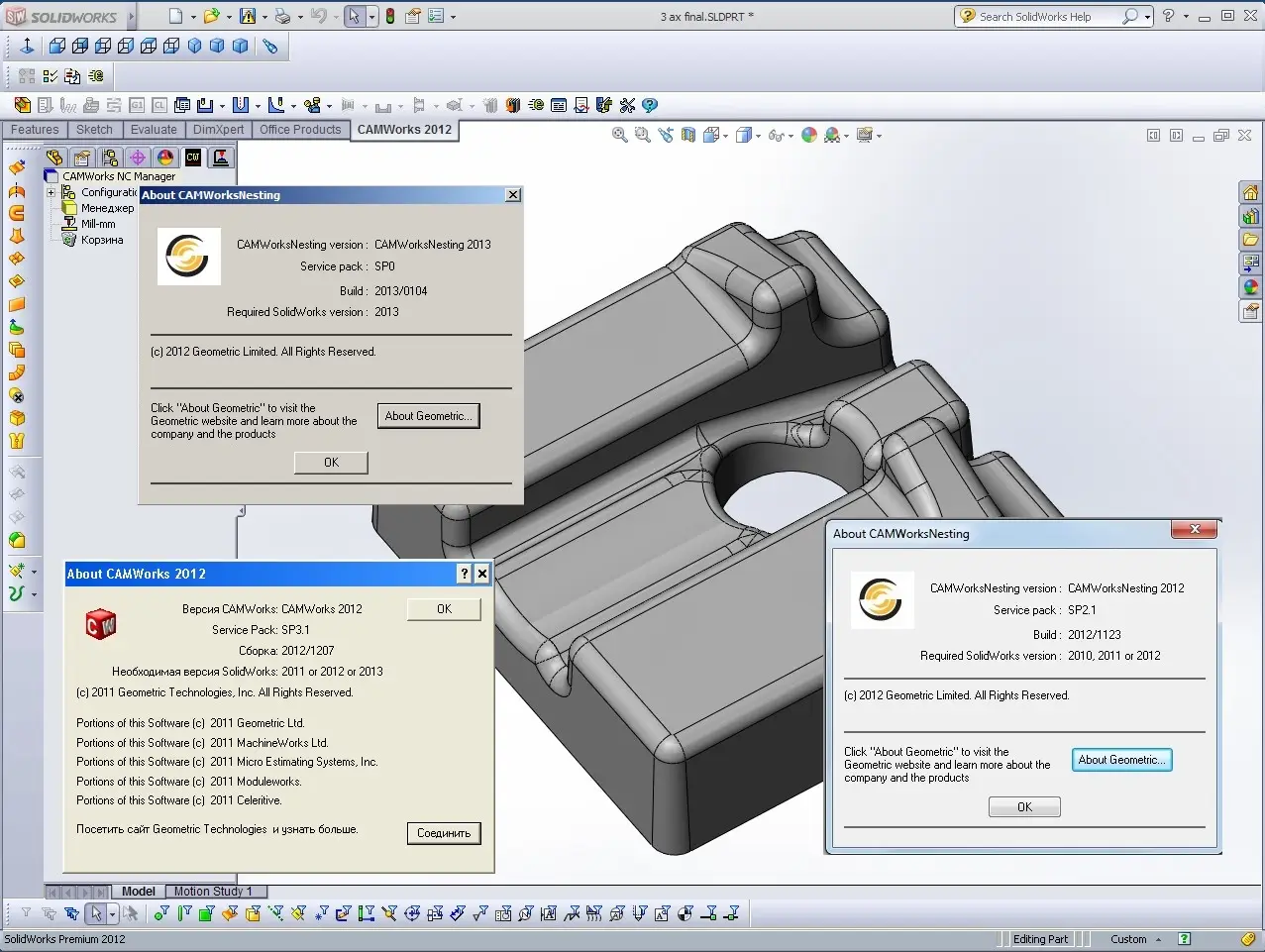Open File Explorer folder icon in task pane
Viewport: 1265px width, 952px height.
click(x=1251, y=240)
